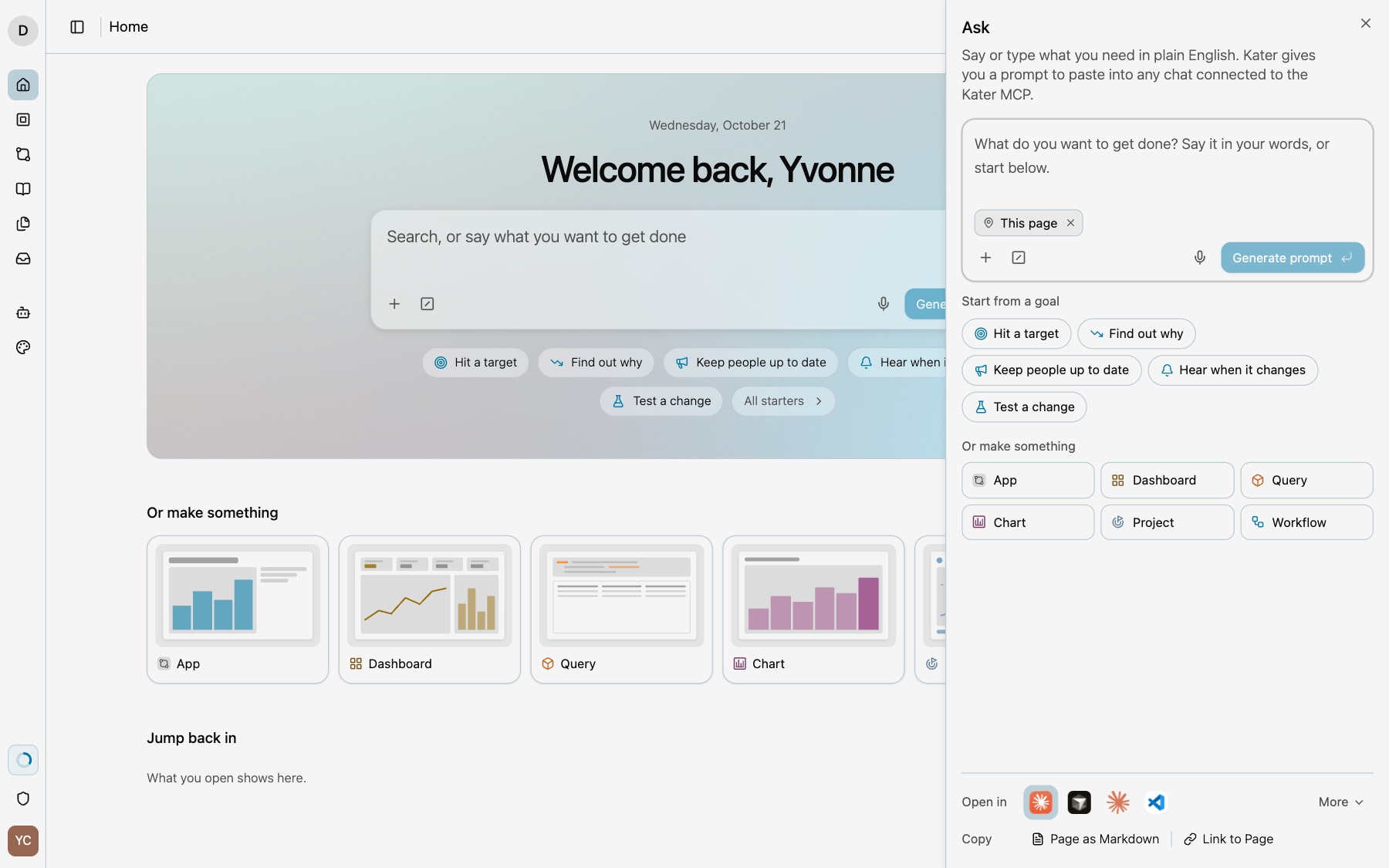Open in the black cube app icon
This screenshot has width=1389, height=868.
1080,802
